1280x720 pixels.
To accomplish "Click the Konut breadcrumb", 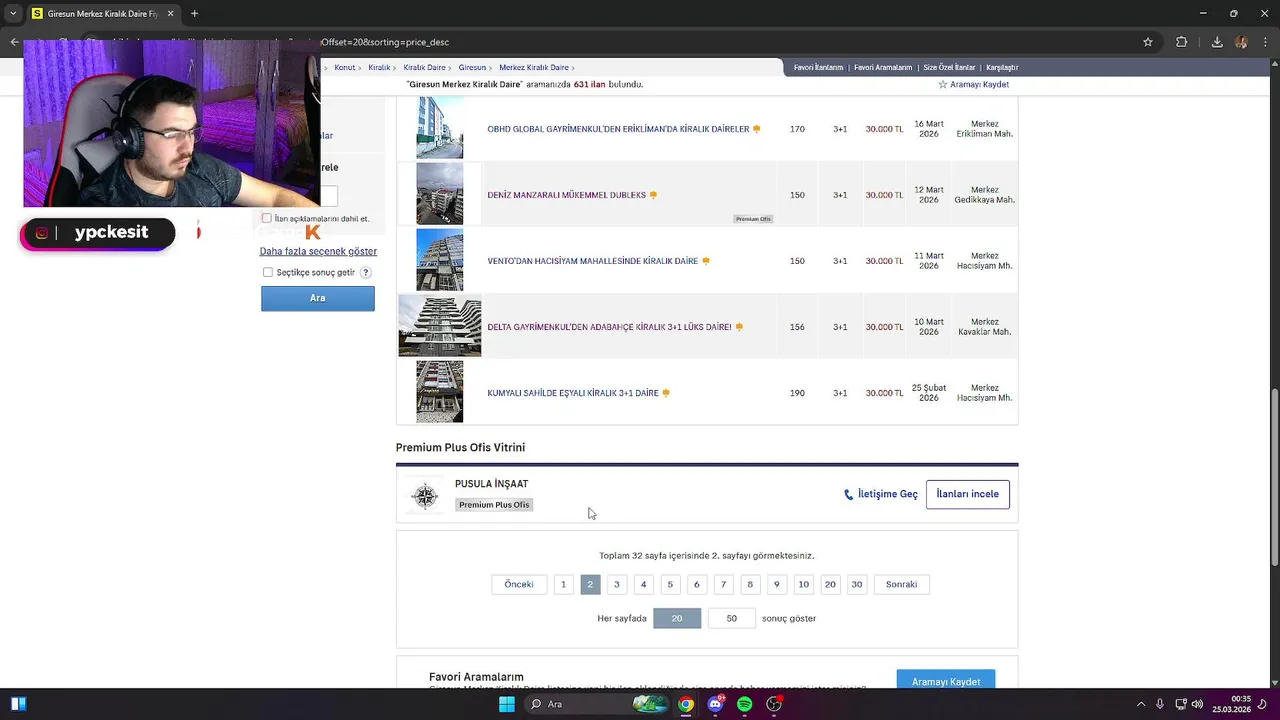I will click(x=345, y=68).
